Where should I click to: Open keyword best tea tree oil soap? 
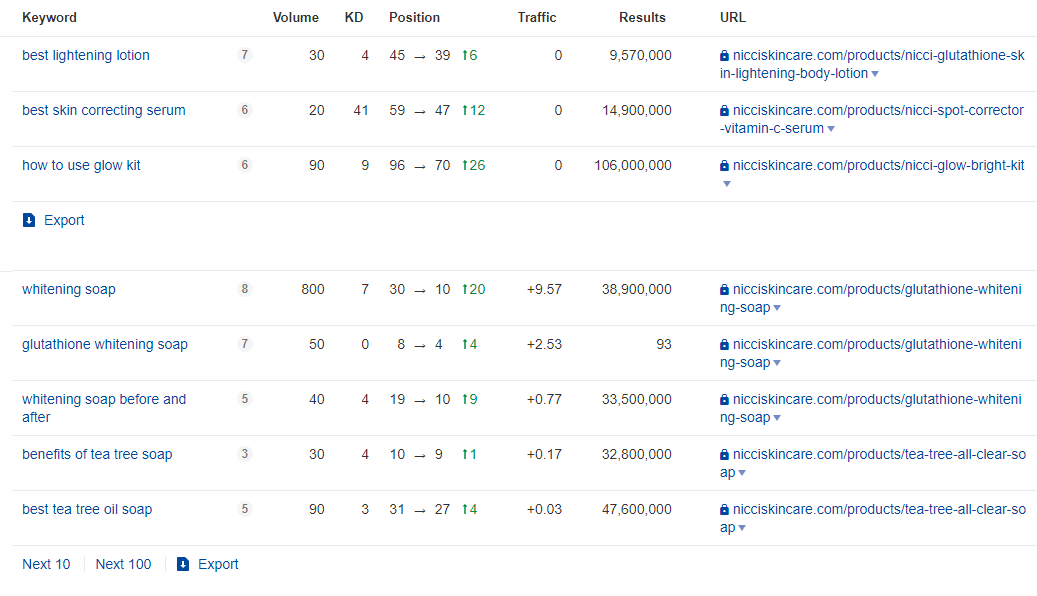(87, 509)
